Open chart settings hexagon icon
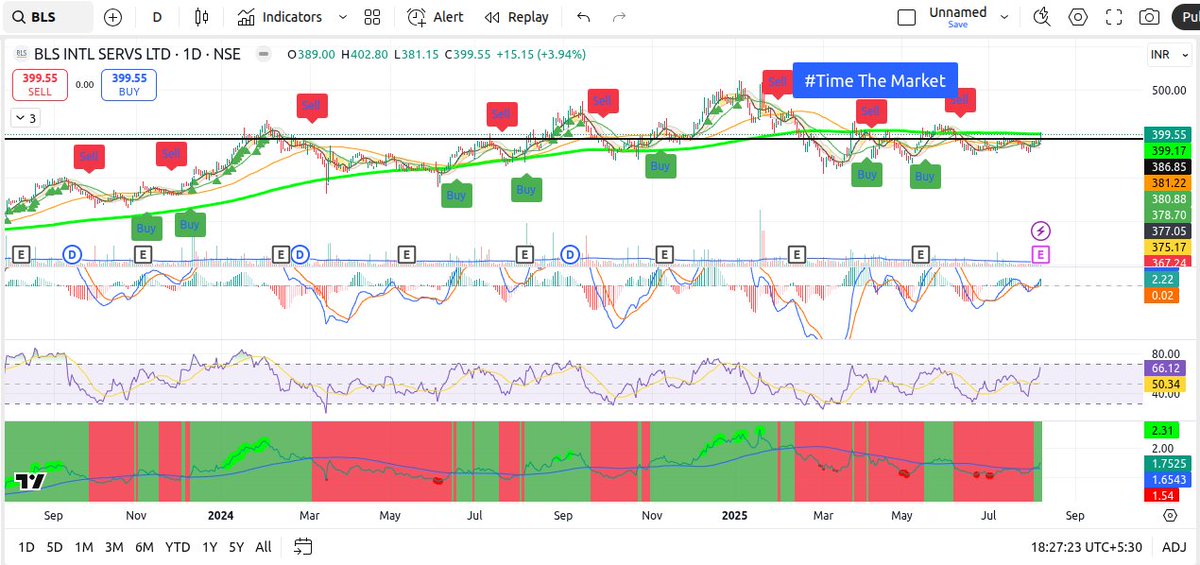 (x=1078, y=17)
